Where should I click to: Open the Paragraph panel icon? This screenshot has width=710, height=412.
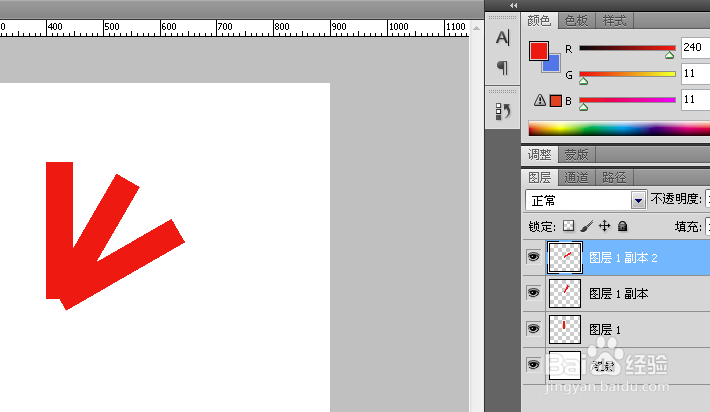pyautogui.click(x=502, y=67)
